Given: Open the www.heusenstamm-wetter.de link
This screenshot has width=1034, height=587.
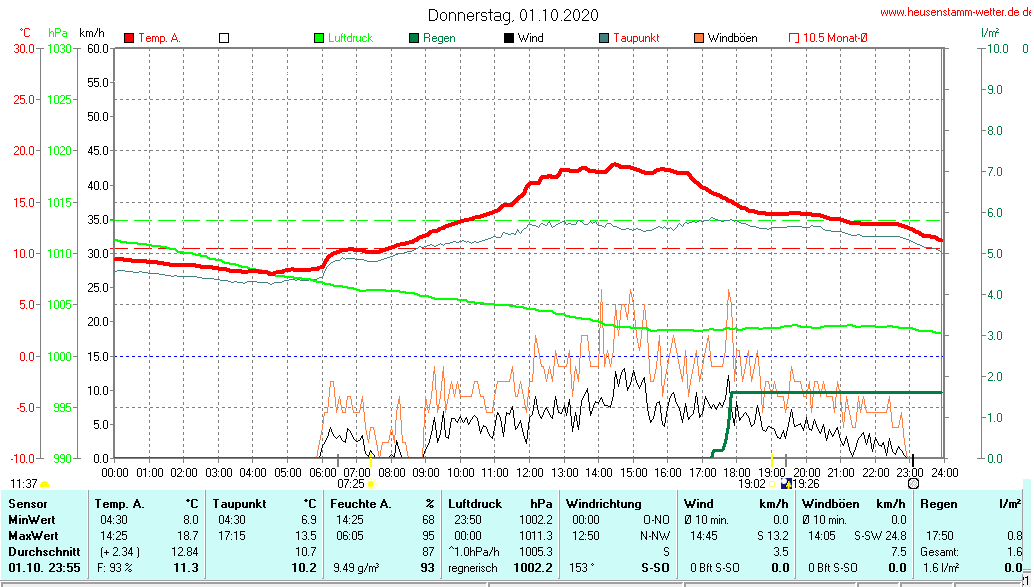Looking at the screenshot, I should click(955, 12).
